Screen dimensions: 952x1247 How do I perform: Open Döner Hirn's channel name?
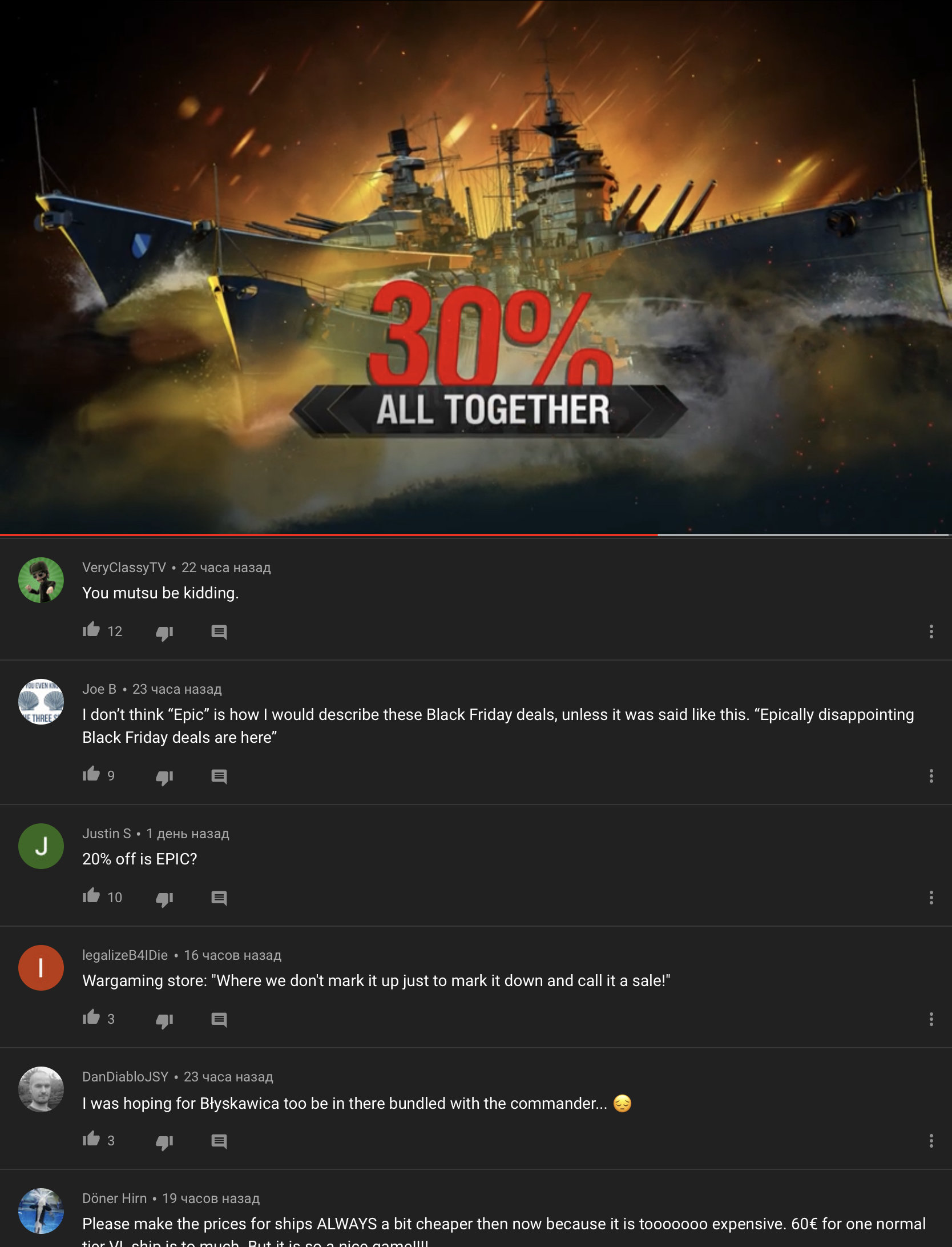(x=114, y=1198)
